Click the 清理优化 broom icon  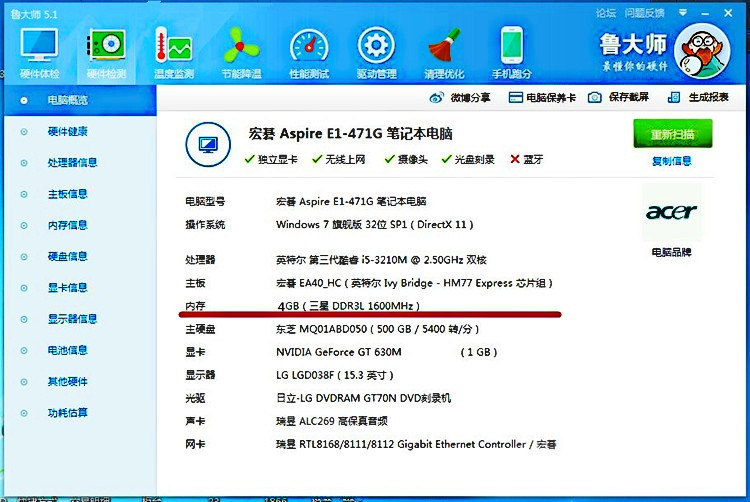[444, 50]
